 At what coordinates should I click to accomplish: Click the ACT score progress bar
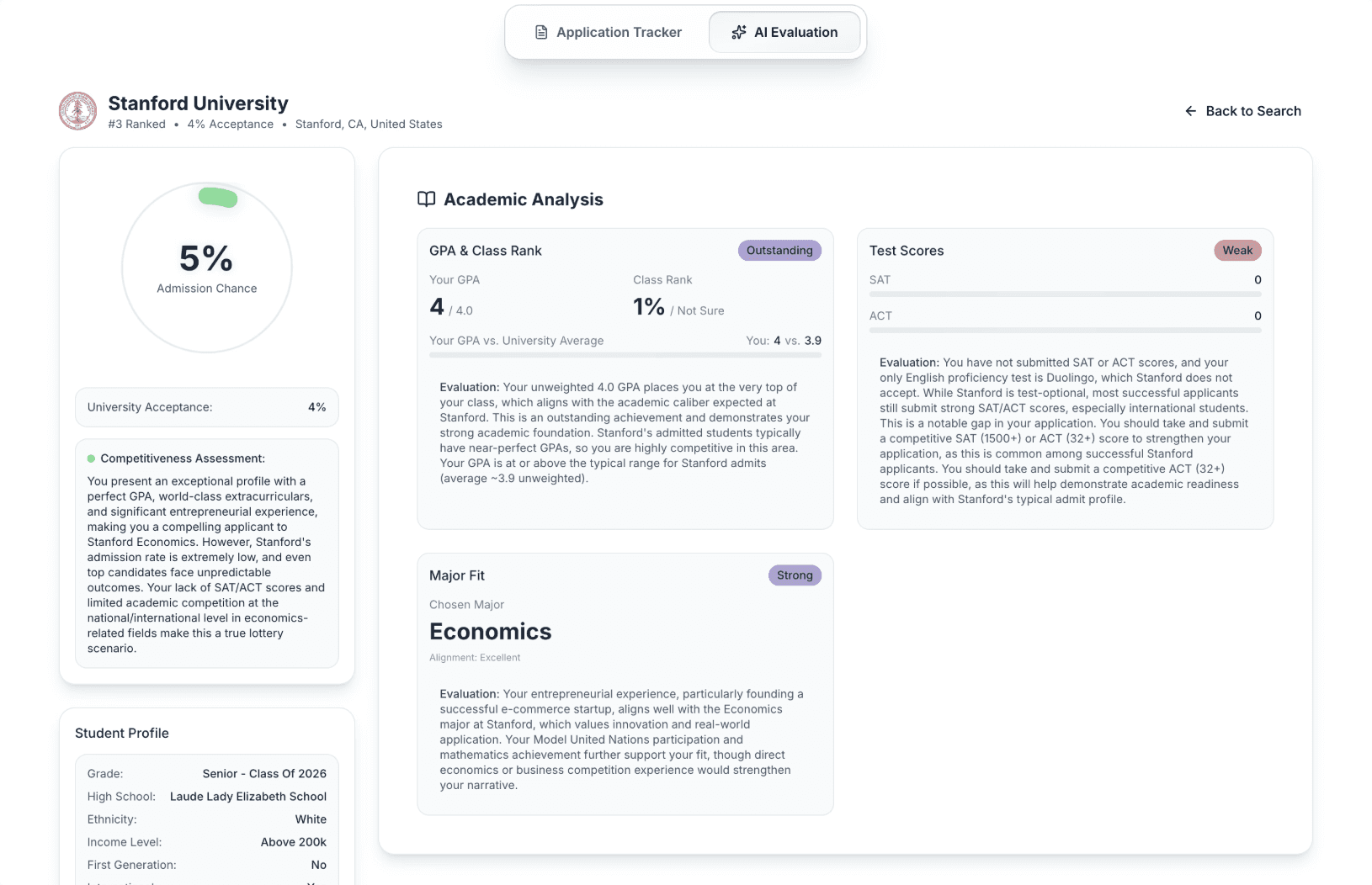[1066, 331]
